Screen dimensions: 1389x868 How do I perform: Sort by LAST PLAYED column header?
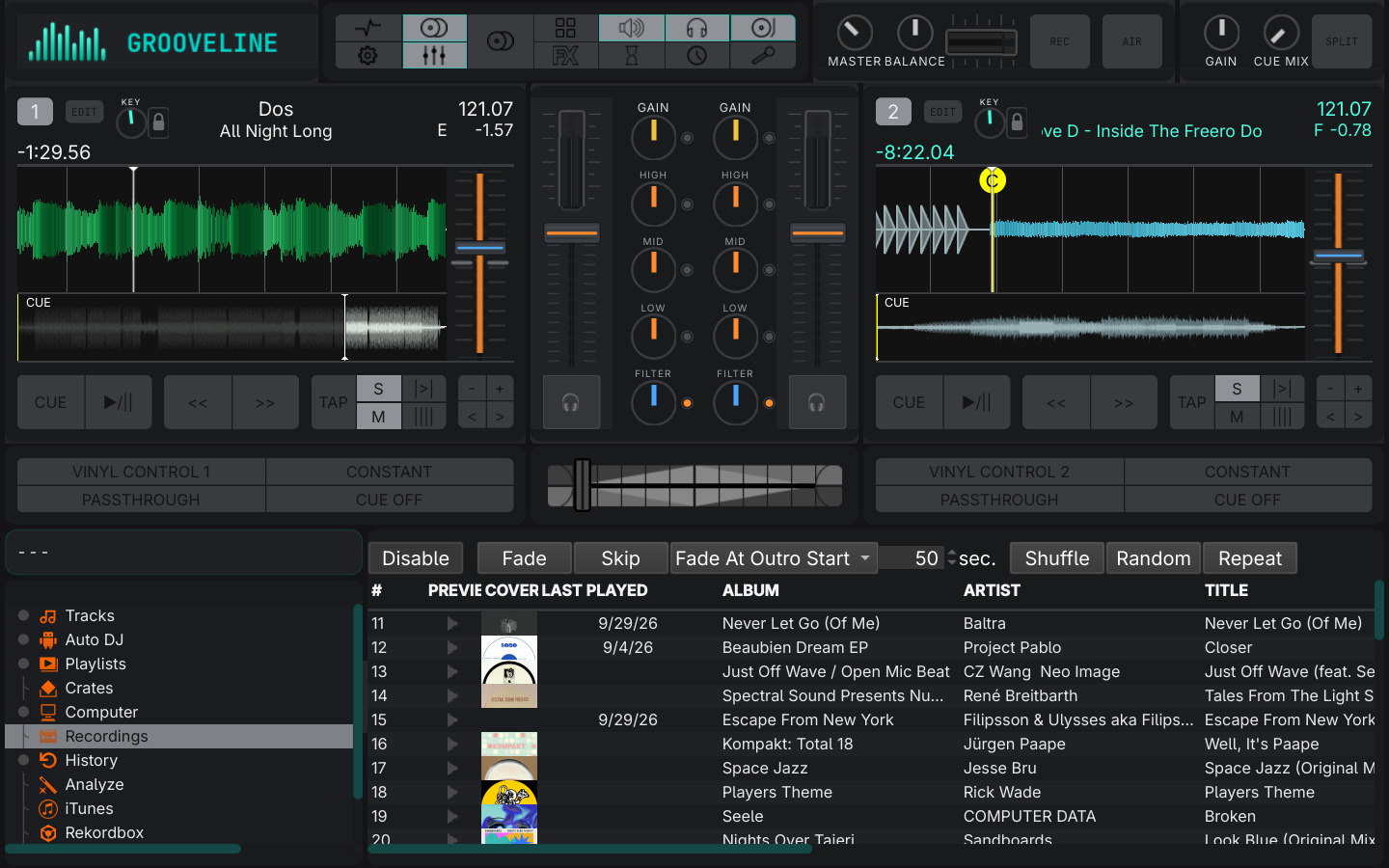coord(594,590)
